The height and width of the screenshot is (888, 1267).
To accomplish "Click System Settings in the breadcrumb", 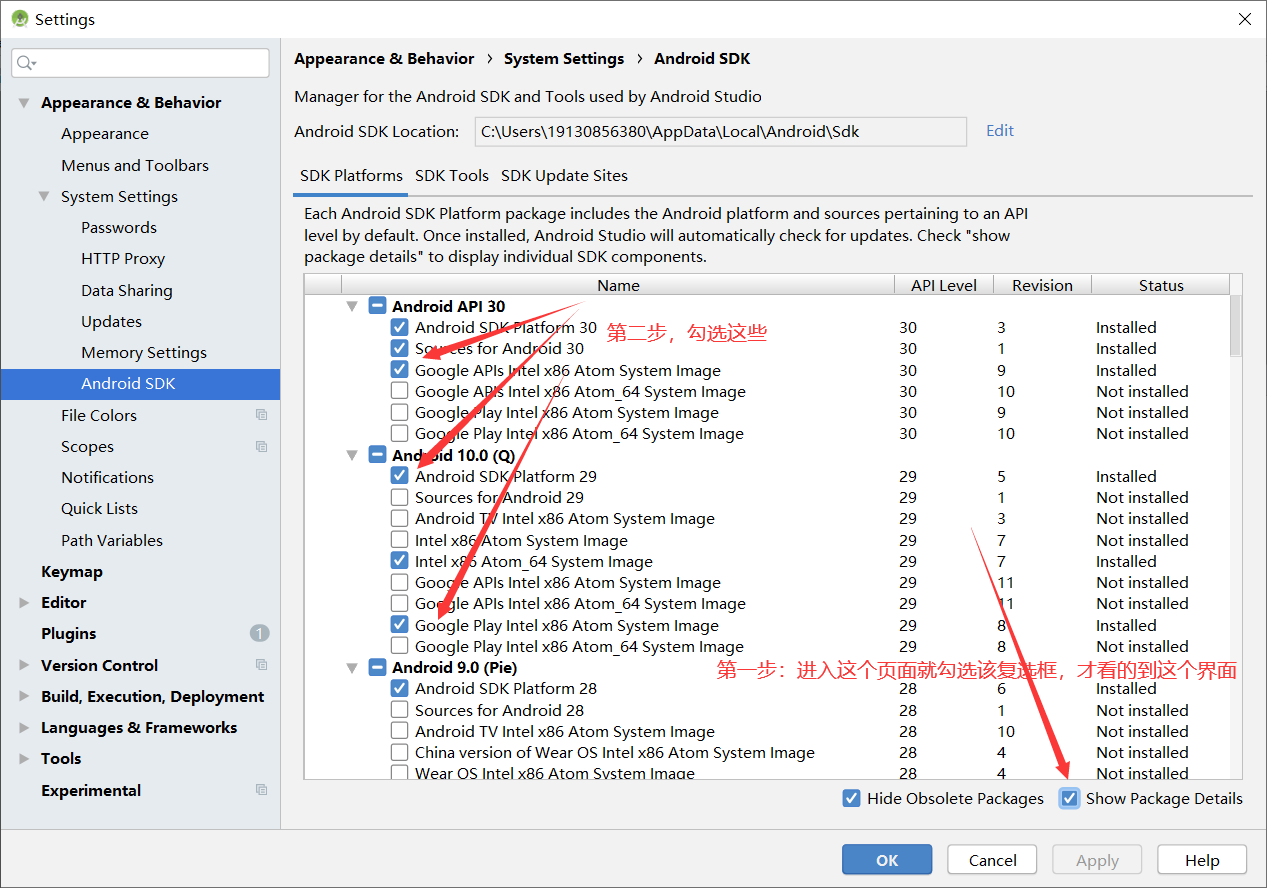I will [564, 58].
